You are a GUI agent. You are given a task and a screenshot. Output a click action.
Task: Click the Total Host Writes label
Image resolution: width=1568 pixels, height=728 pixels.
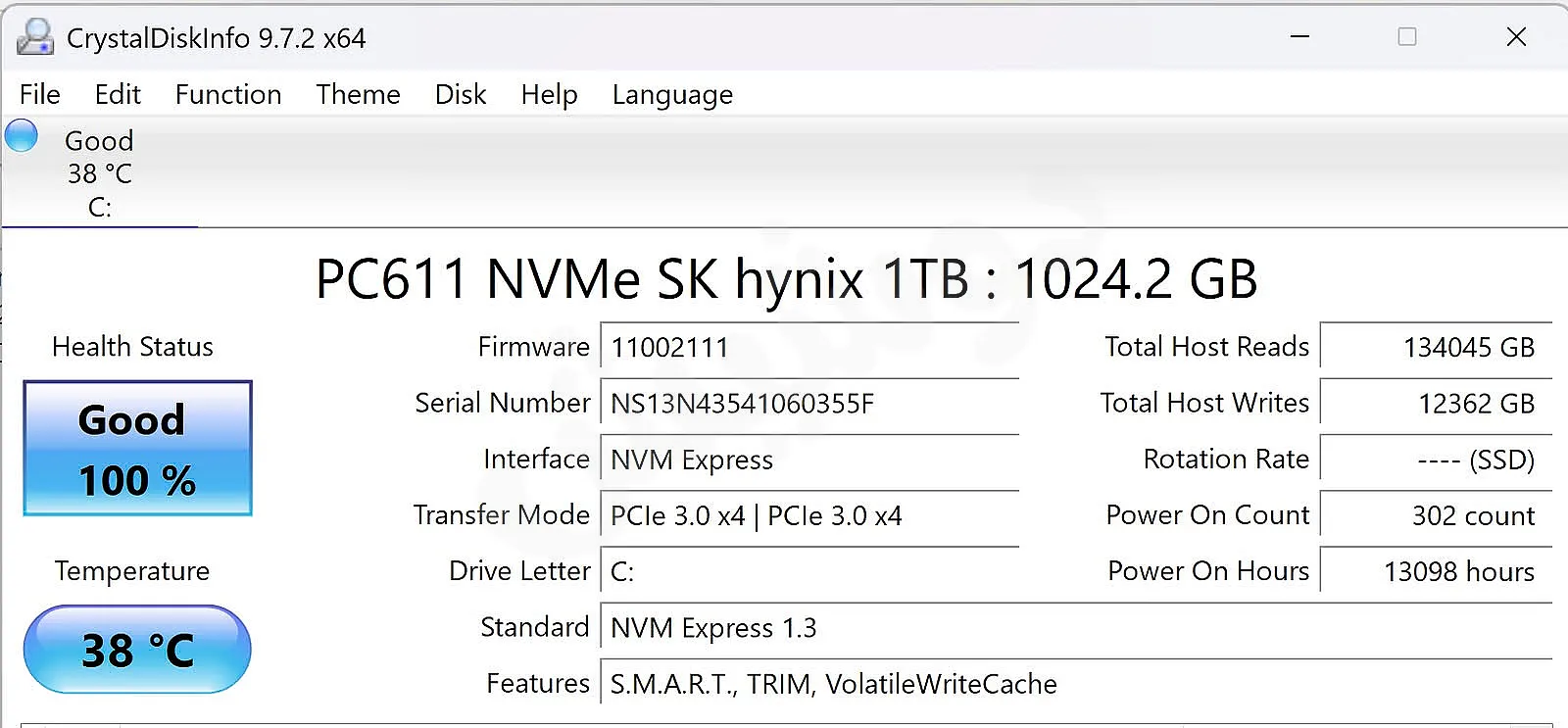point(1204,403)
